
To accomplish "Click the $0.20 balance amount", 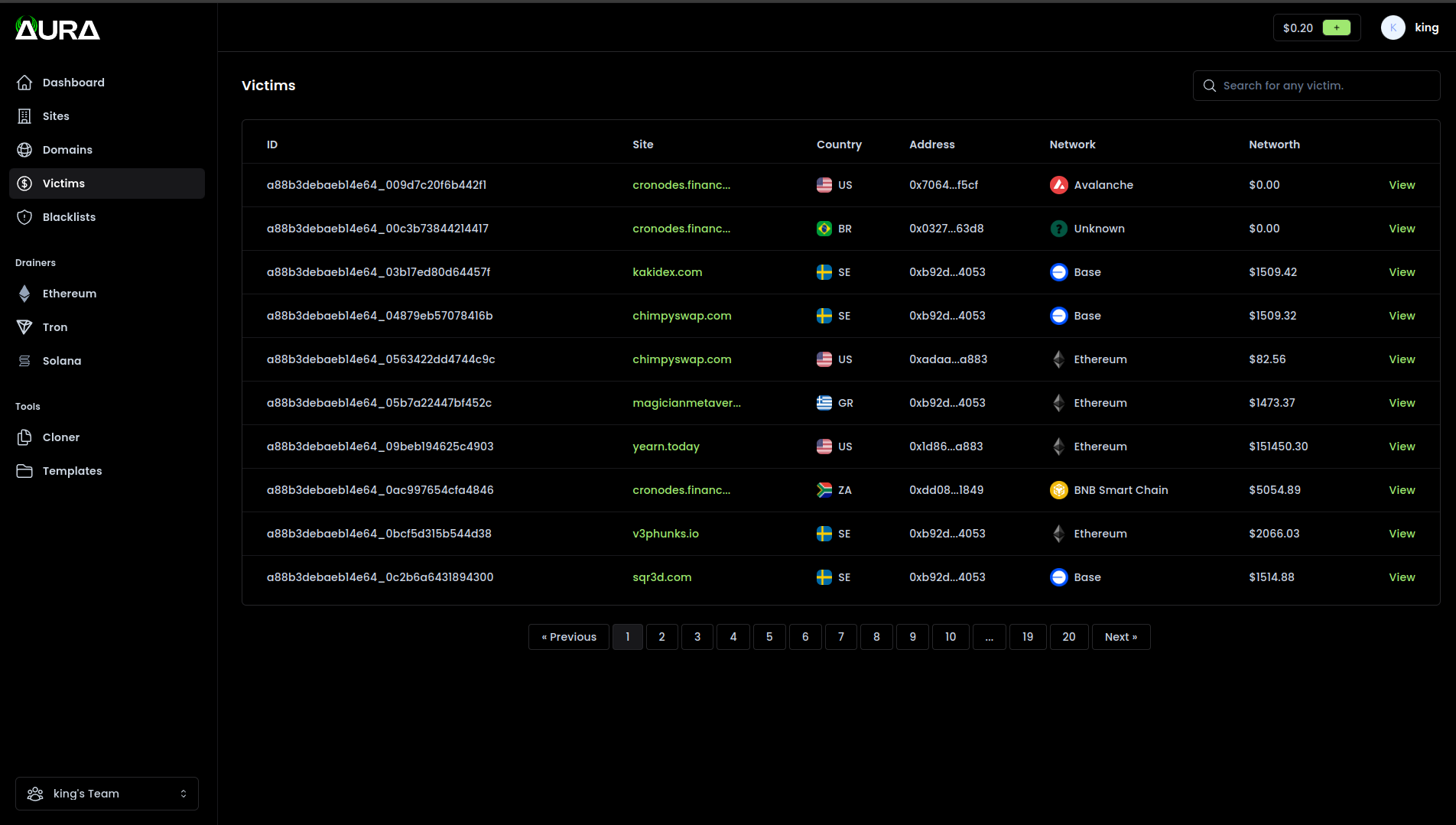I will (1298, 28).
